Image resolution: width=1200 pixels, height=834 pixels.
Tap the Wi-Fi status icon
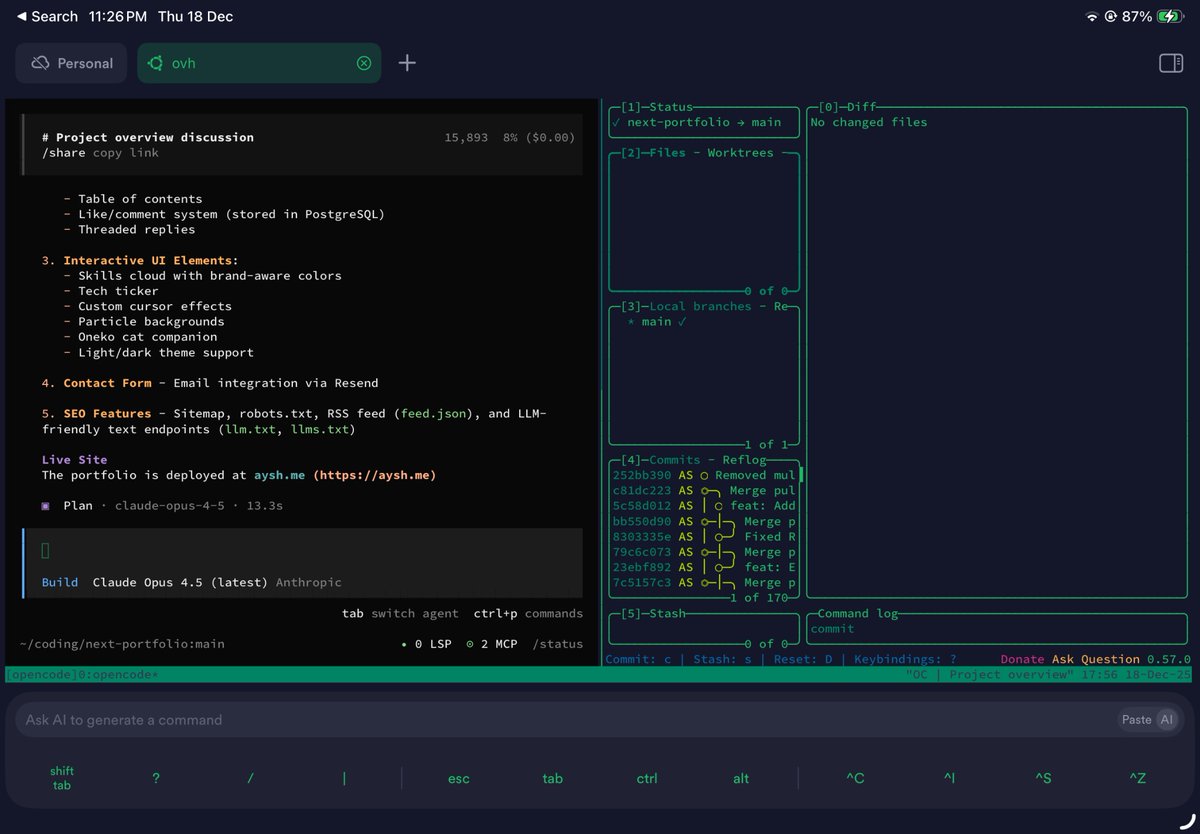pyautogui.click(x=1092, y=16)
